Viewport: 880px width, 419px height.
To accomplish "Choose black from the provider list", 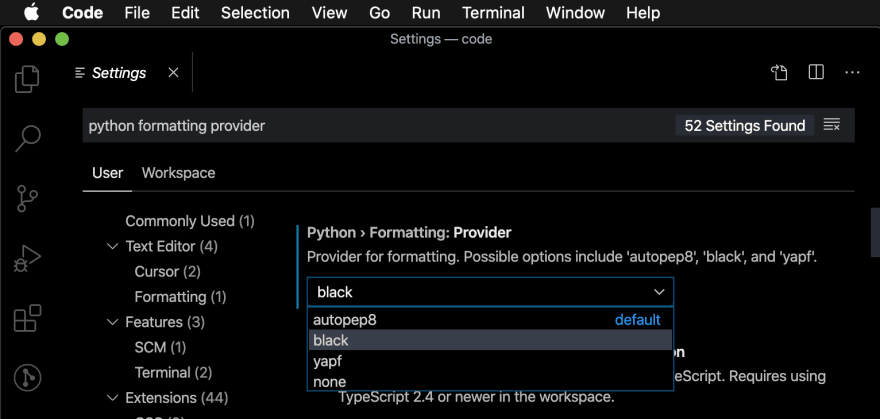I will click(490, 340).
